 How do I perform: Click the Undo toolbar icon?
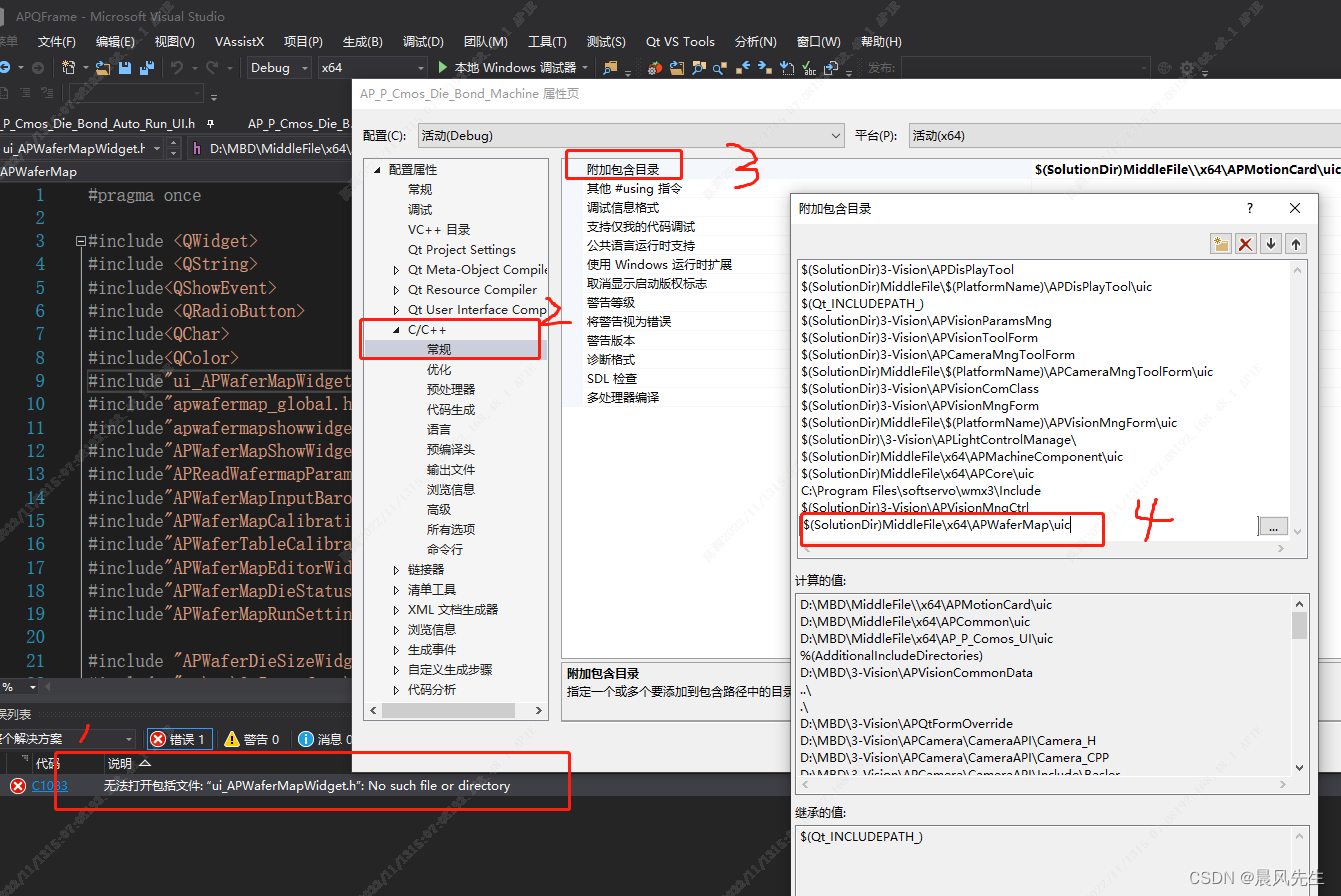tap(176, 68)
